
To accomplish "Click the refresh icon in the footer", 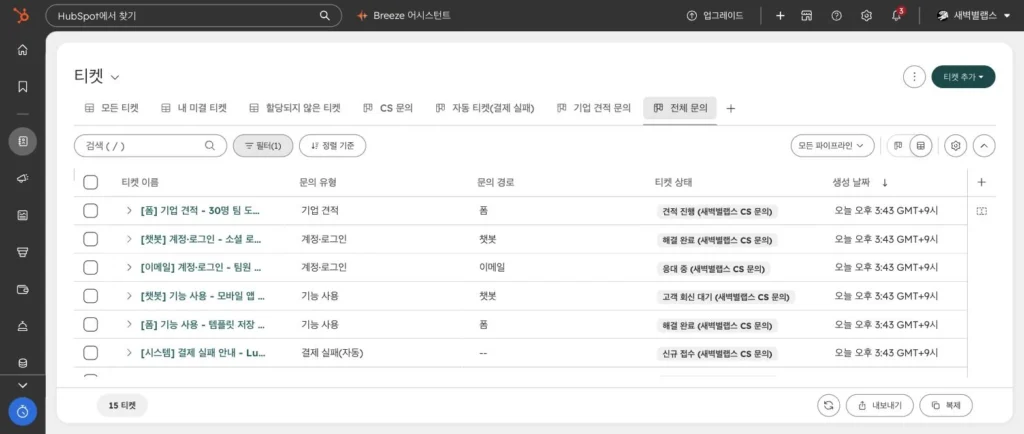I will (828, 405).
